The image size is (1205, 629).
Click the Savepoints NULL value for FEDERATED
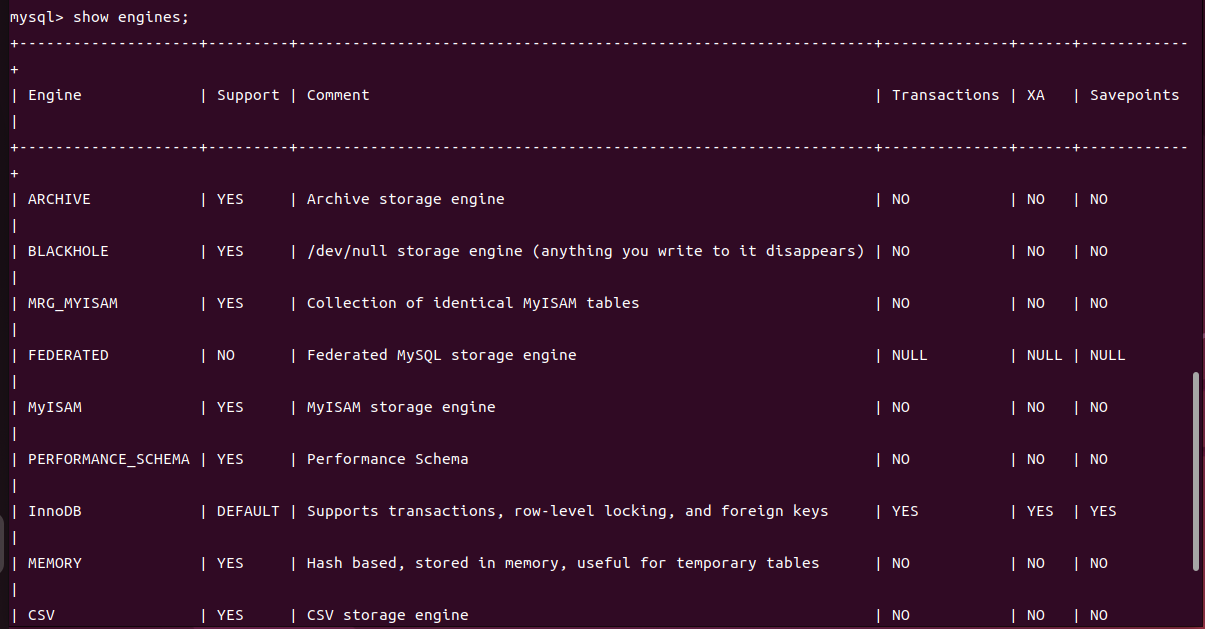(x=1108, y=355)
